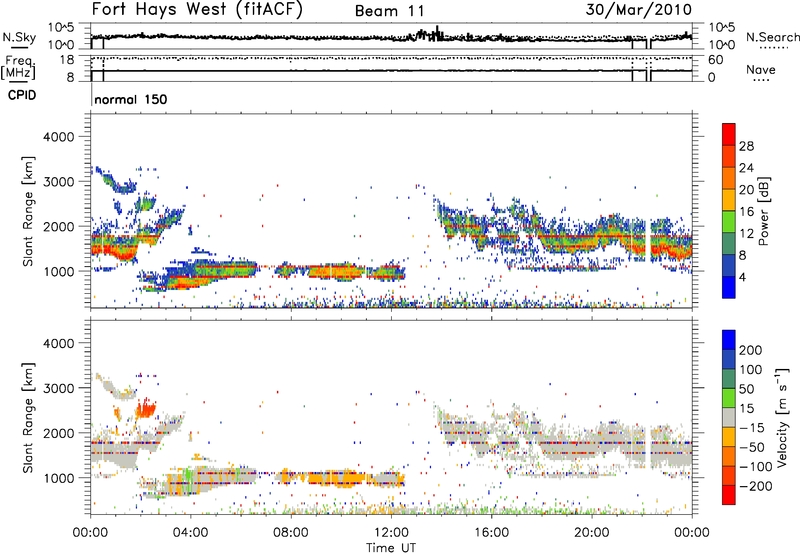This screenshot has width=800, height=554.
Task: Click the 'normal 150' CPID text
Action: point(131,99)
